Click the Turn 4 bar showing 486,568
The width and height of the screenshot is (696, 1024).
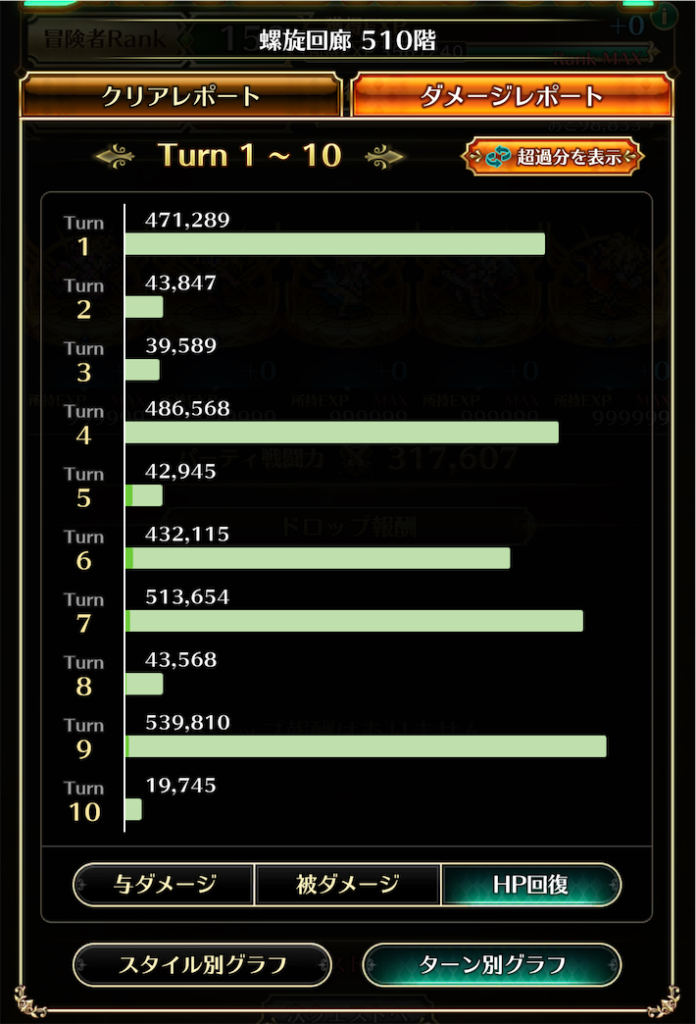(342, 432)
